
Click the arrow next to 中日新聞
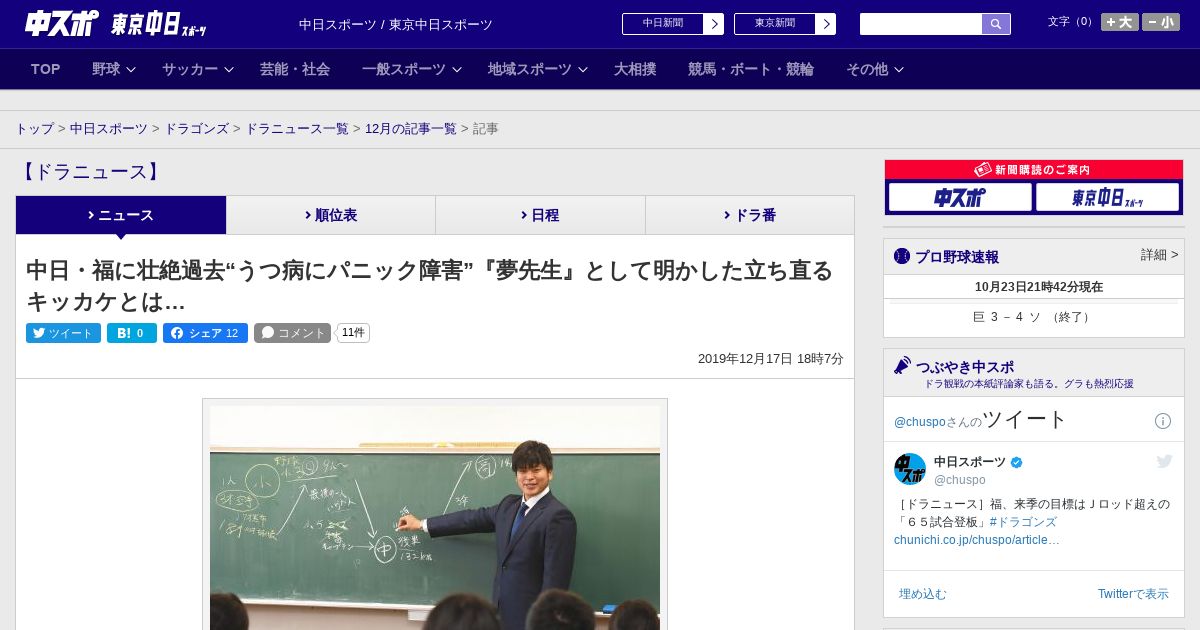714,24
